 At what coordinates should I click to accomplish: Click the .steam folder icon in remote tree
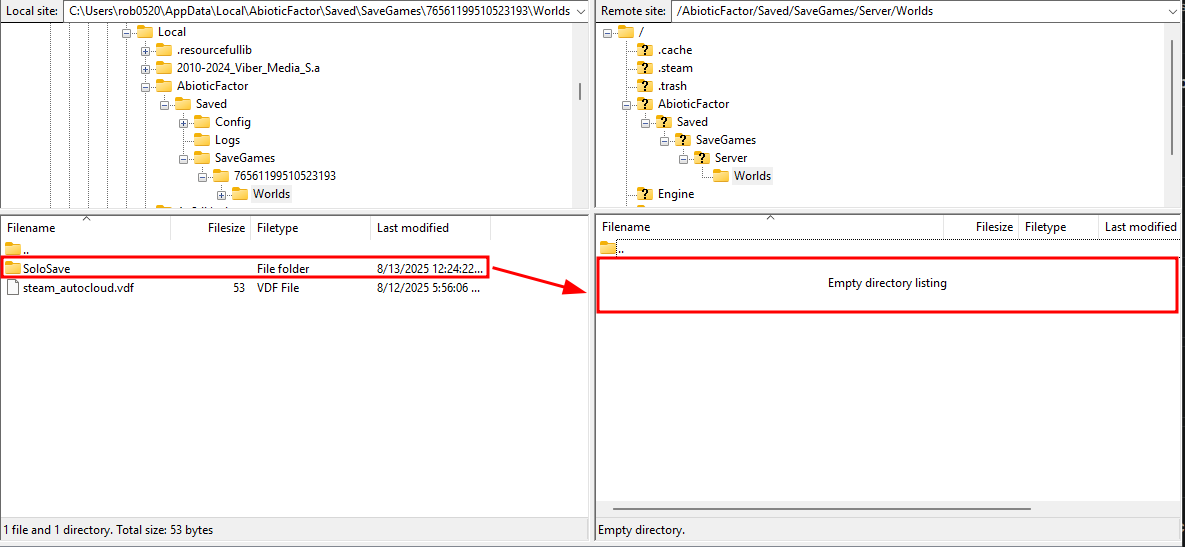tap(645, 68)
